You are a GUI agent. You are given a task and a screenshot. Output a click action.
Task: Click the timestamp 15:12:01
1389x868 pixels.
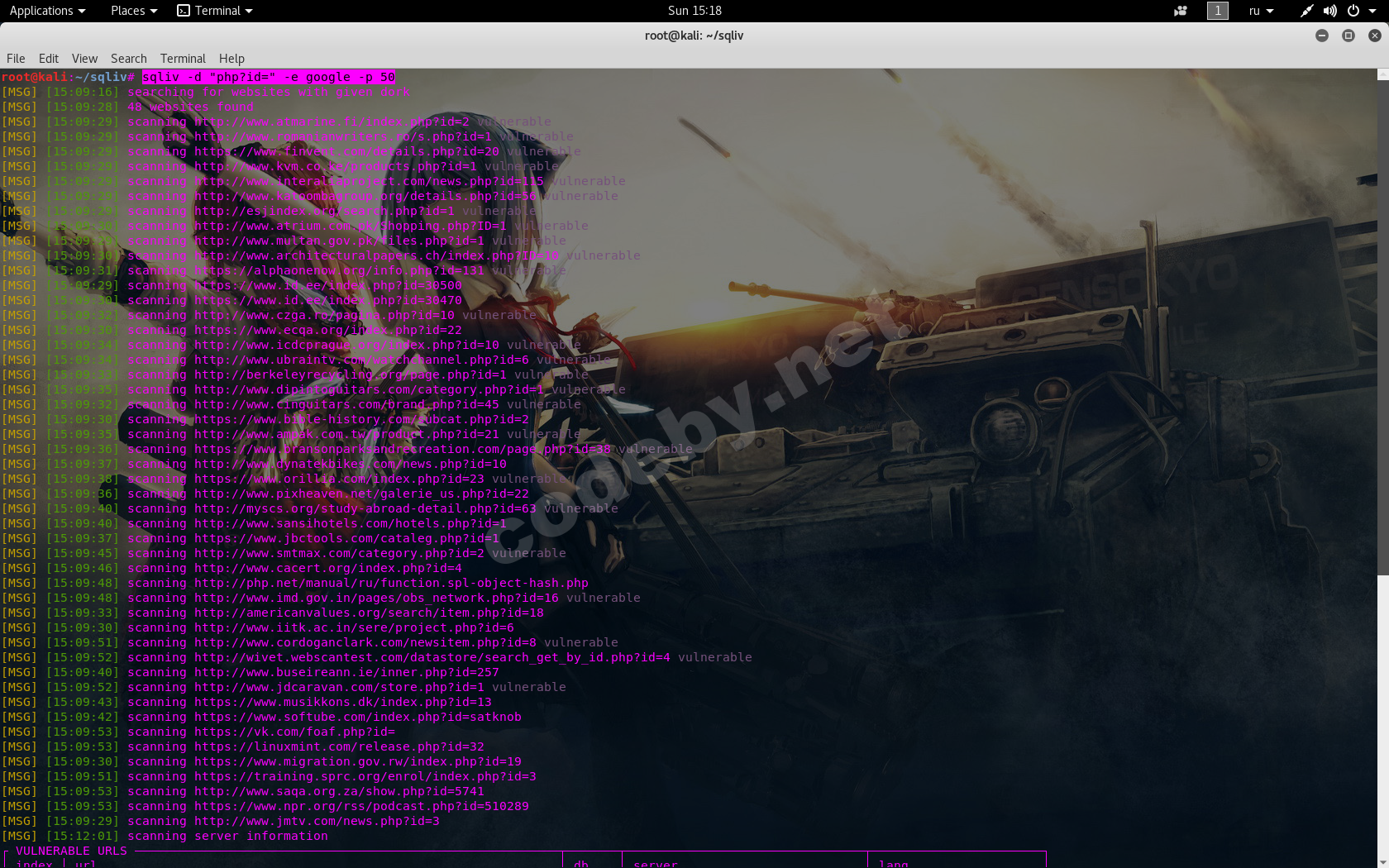pos(83,836)
